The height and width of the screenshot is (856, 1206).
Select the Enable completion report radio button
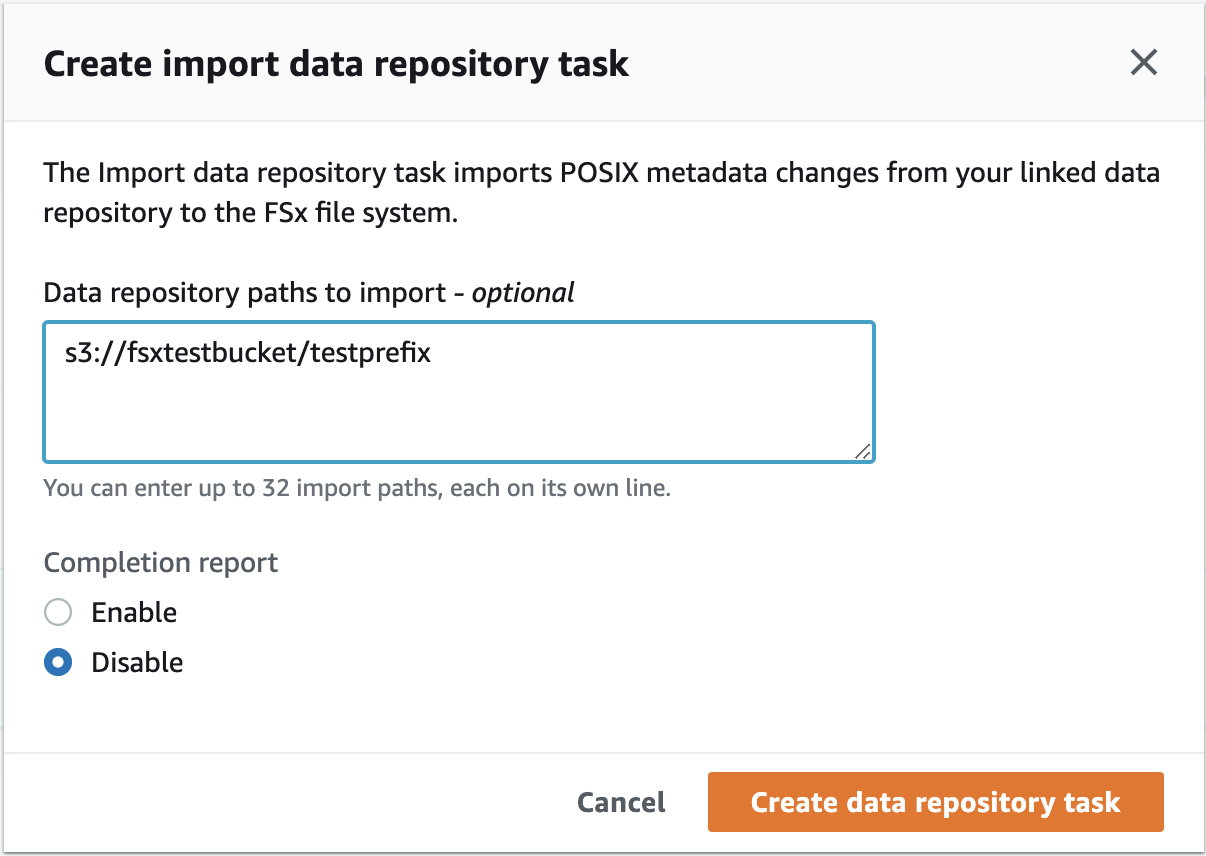[58, 612]
